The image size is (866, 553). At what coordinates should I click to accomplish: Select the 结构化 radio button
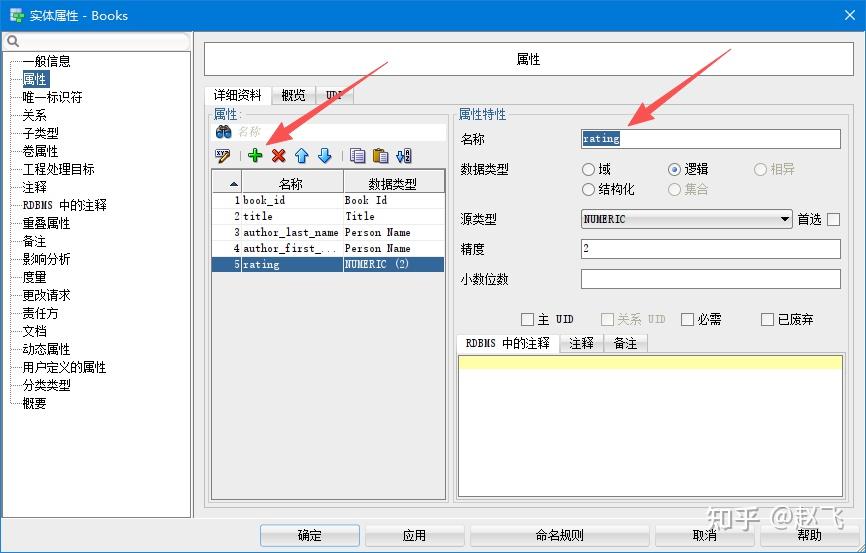click(588, 190)
